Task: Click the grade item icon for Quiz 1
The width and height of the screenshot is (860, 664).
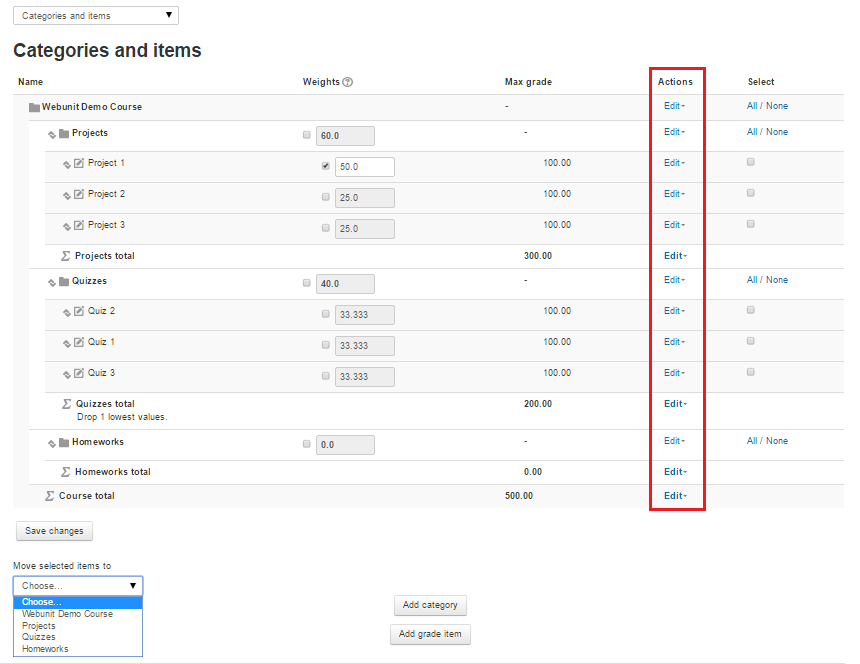Action: pos(80,343)
